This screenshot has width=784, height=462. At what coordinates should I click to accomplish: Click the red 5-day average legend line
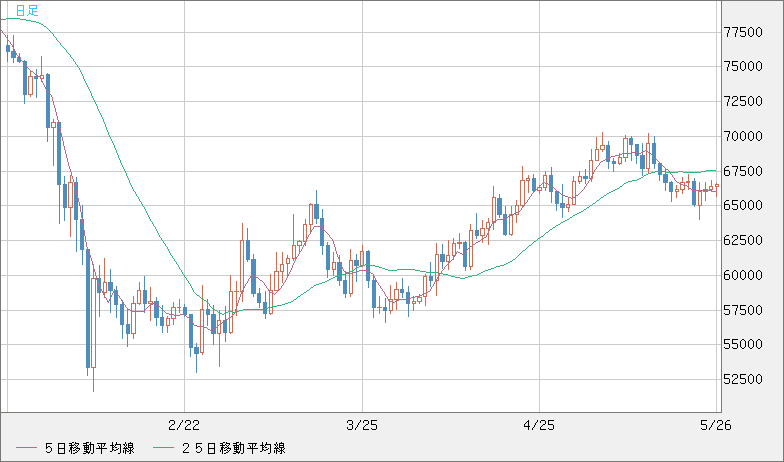coord(26,448)
